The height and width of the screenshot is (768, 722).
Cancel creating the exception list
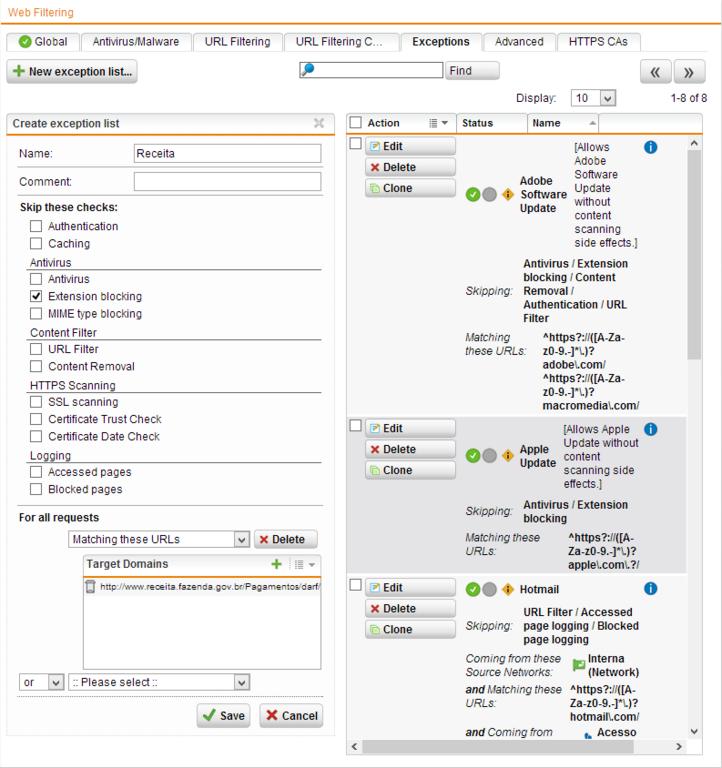click(291, 716)
